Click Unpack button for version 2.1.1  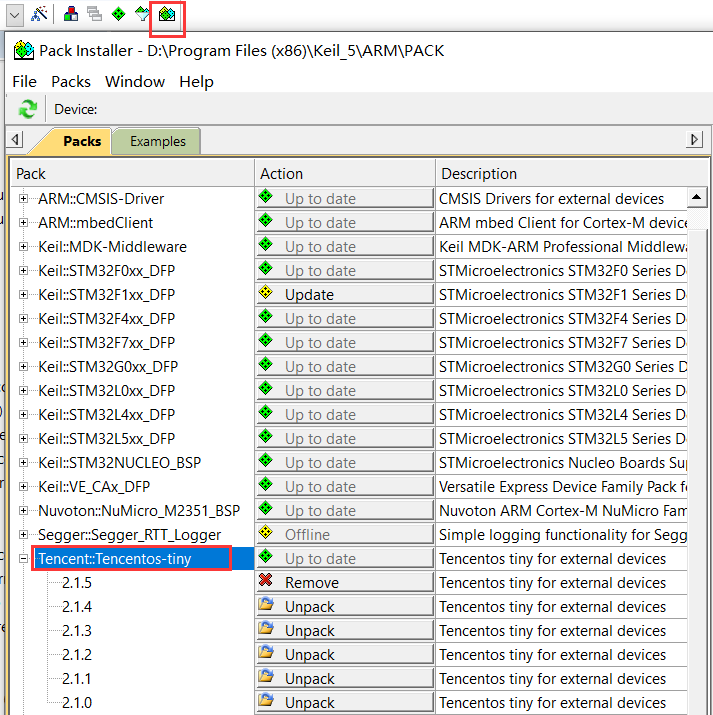tap(345, 679)
